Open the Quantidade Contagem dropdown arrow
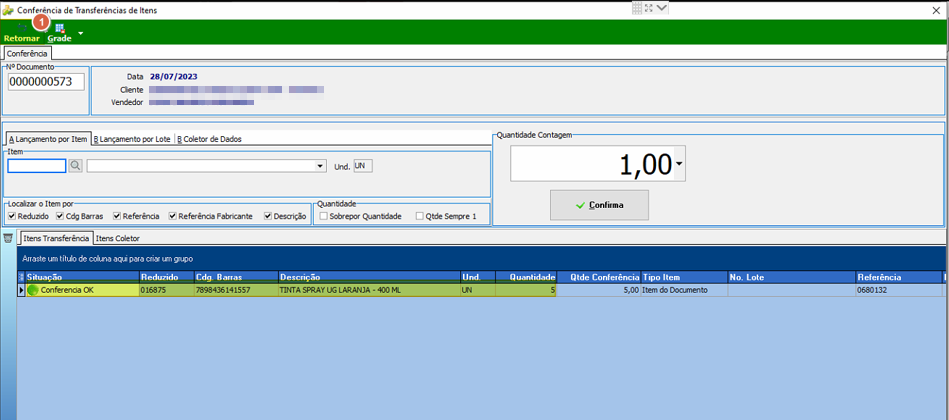The height and width of the screenshot is (420, 949). tap(679, 164)
